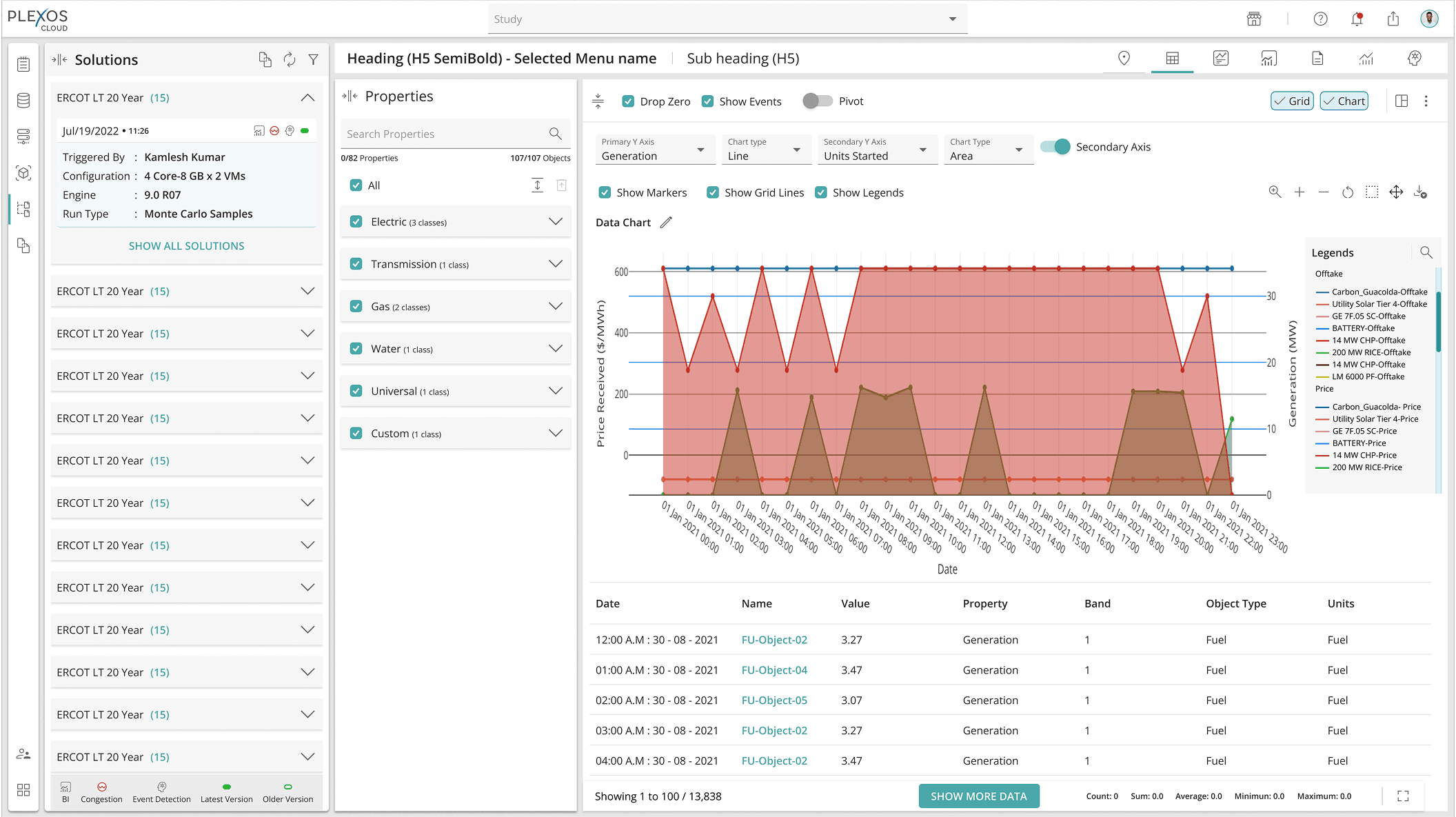This screenshot has width=1456, height=817.
Task: Open the Primary Y Axis Generation dropdown
Action: (651, 150)
